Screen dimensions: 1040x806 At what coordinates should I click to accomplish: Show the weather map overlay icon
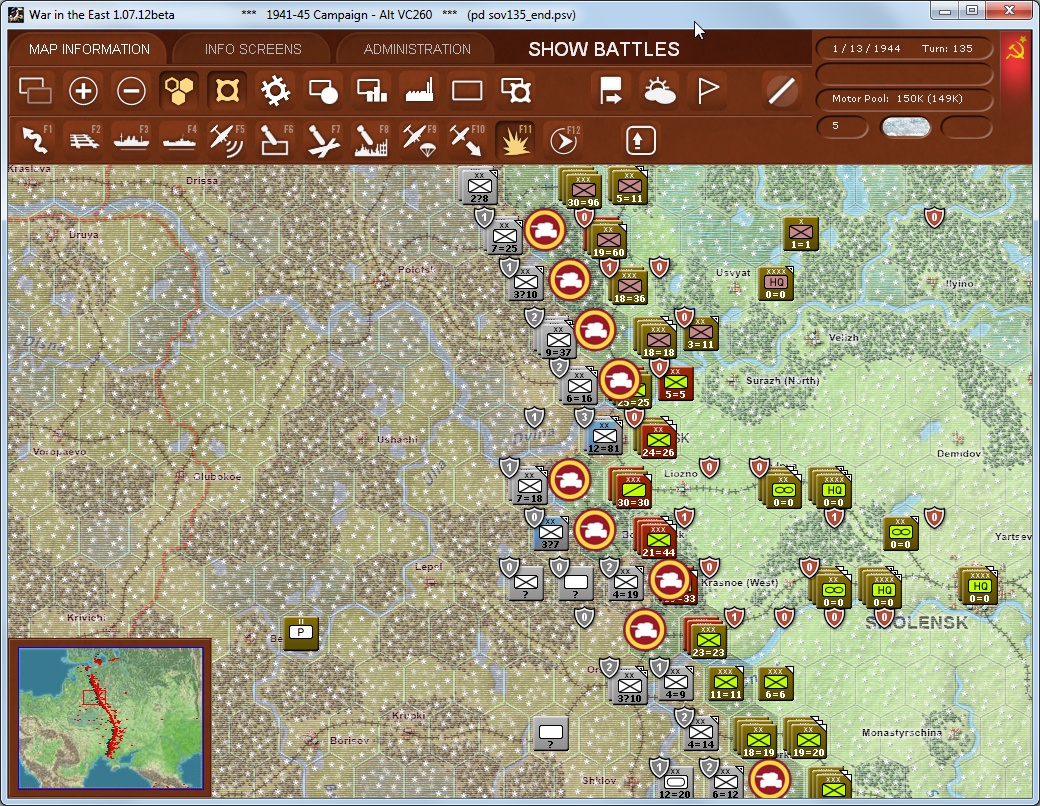point(659,91)
